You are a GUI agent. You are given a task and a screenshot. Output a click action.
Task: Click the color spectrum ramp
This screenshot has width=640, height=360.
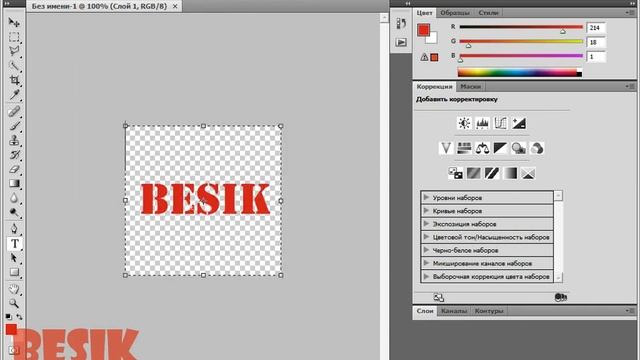coord(520,73)
